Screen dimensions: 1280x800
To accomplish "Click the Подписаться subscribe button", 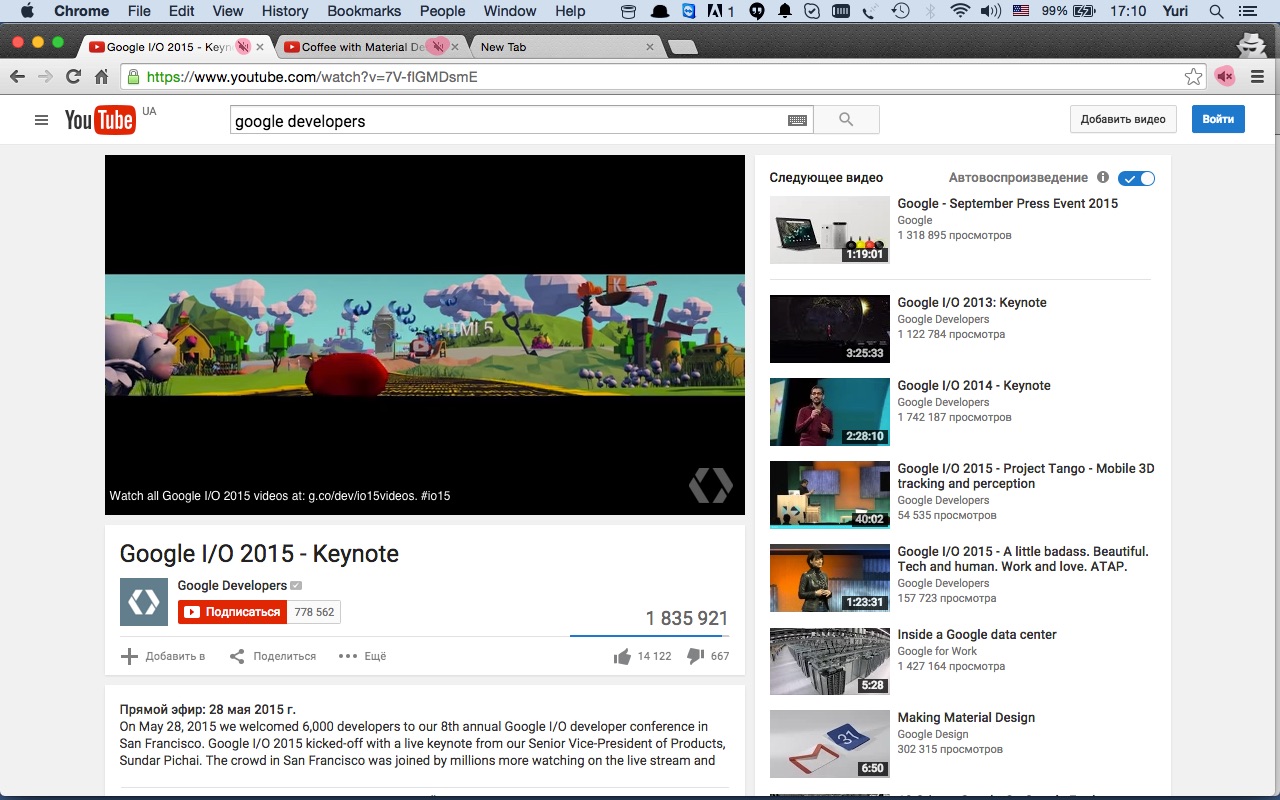I will pyautogui.click(x=232, y=612).
